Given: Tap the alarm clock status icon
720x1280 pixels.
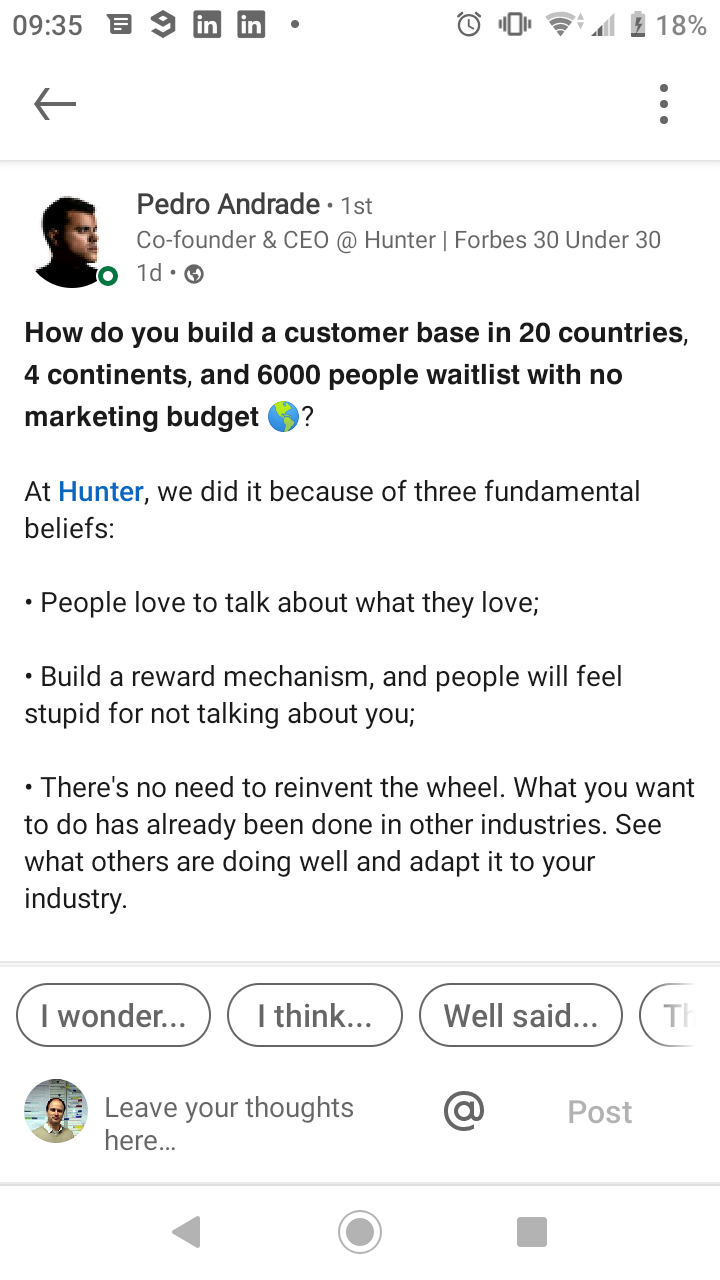Looking at the screenshot, I should (469, 25).
